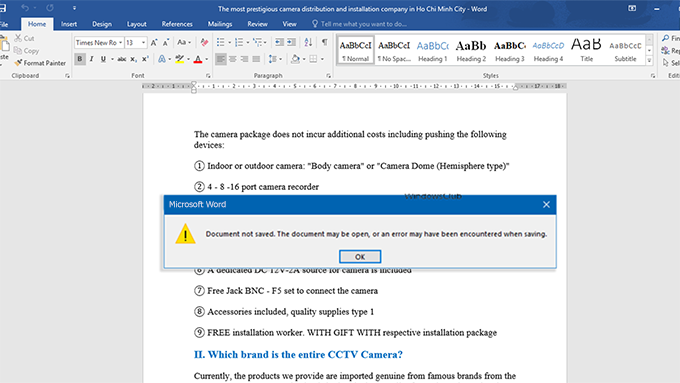Open the Design tab

point(102,24)
